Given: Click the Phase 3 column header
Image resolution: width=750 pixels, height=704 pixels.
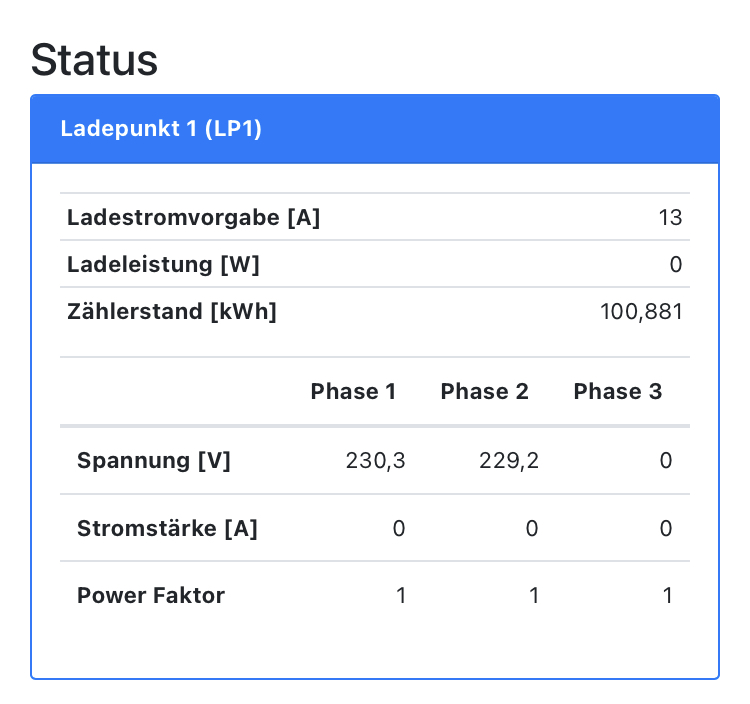Looking at the screenshot, I should (617, 392).
